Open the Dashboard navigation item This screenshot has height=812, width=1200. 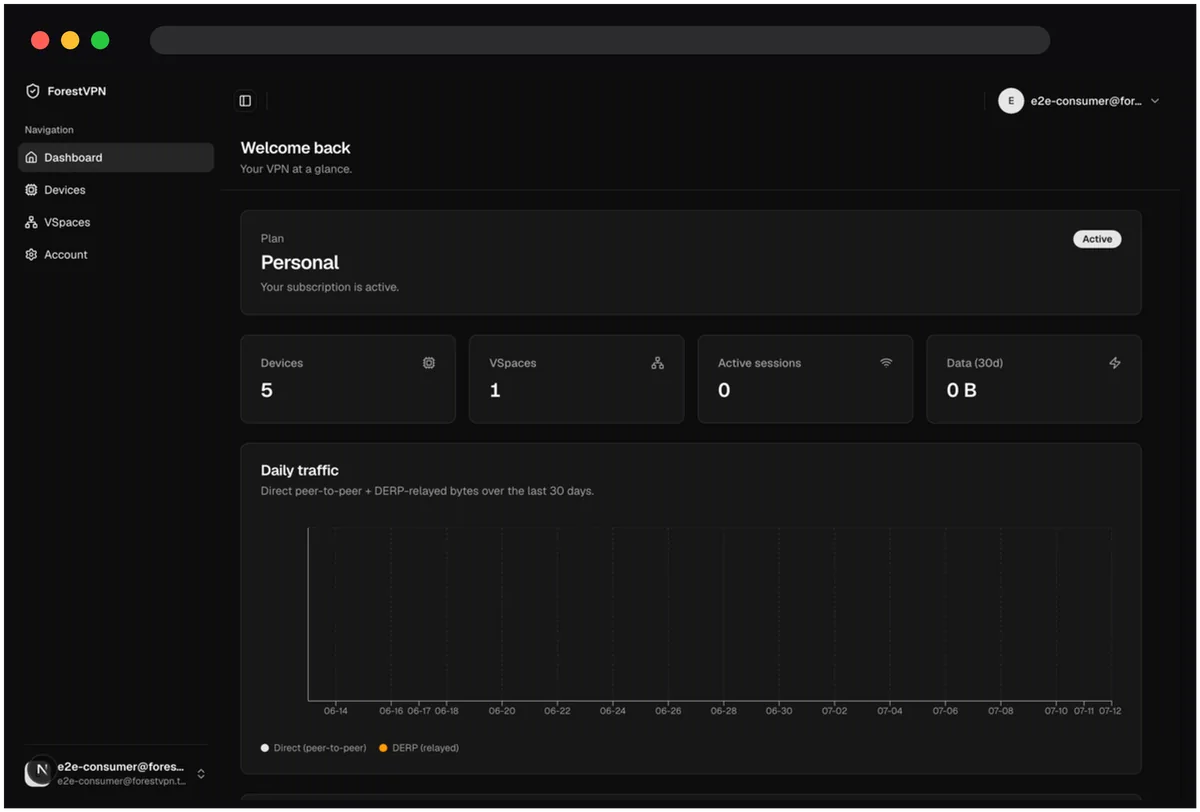[116, 158]
